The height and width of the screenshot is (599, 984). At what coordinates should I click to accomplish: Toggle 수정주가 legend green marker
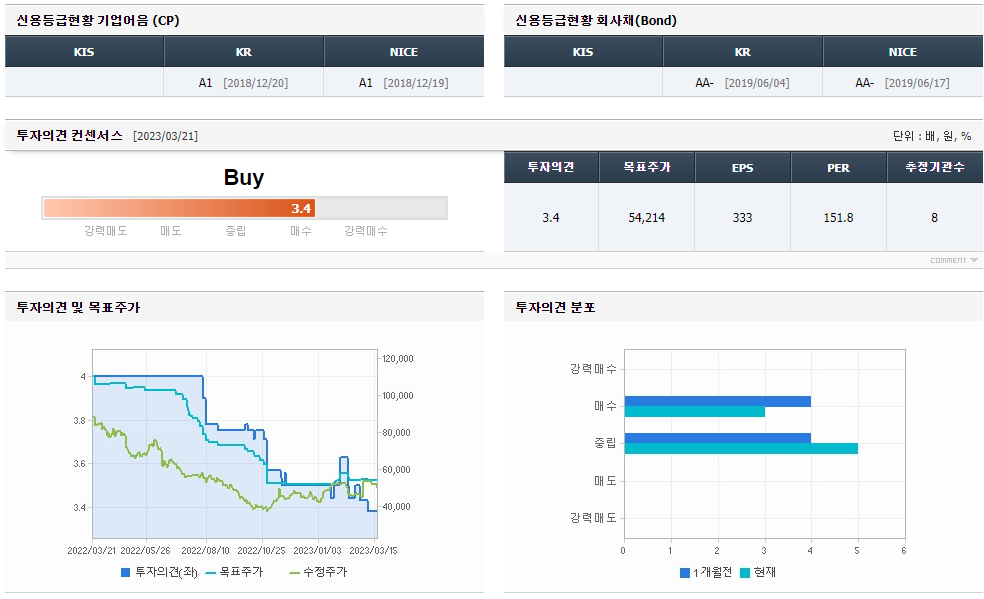pyautogui.click(x=294, y=573)
